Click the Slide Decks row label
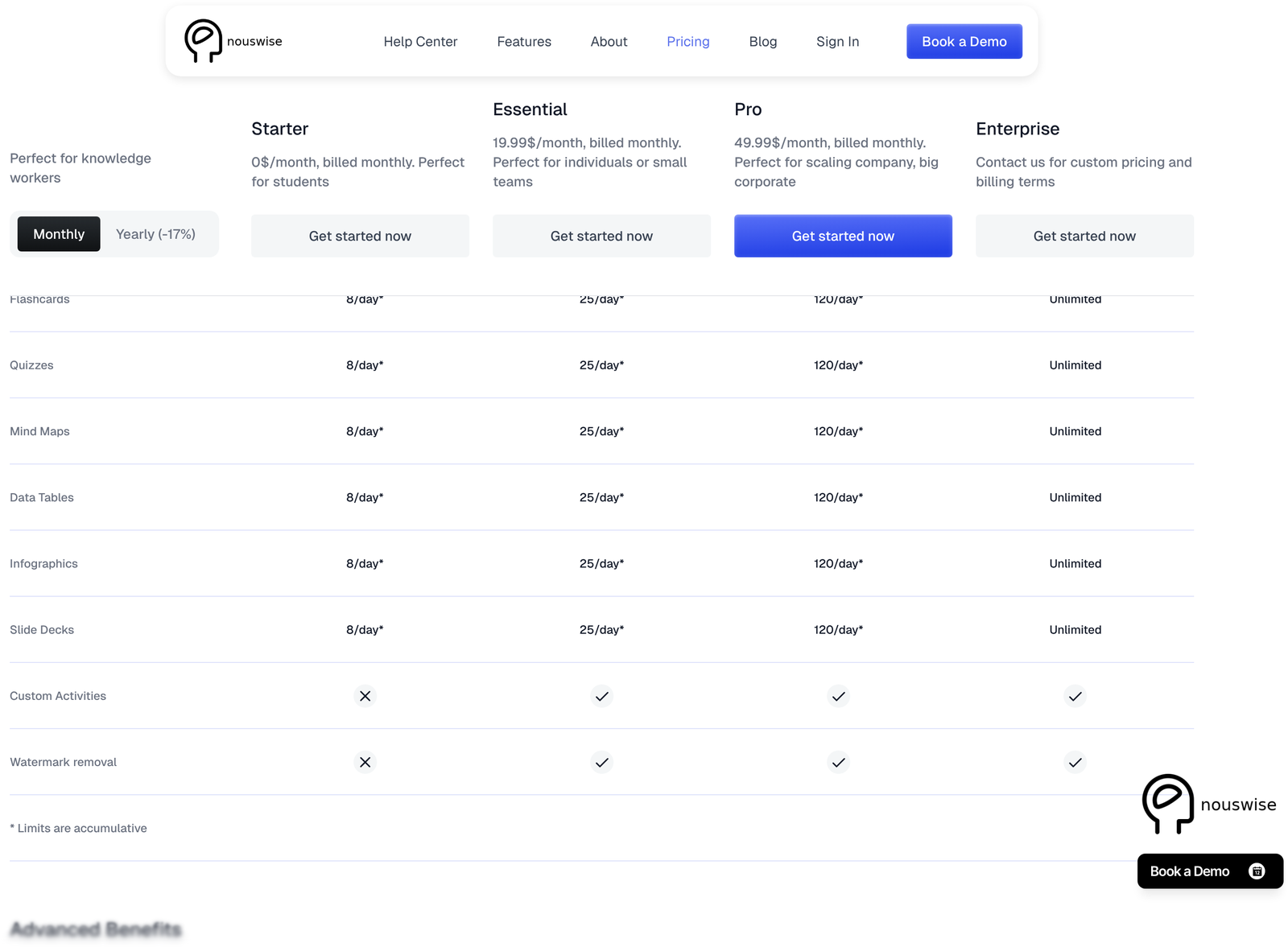This screenshot has width=1288, height=947. tap(42, 630)
